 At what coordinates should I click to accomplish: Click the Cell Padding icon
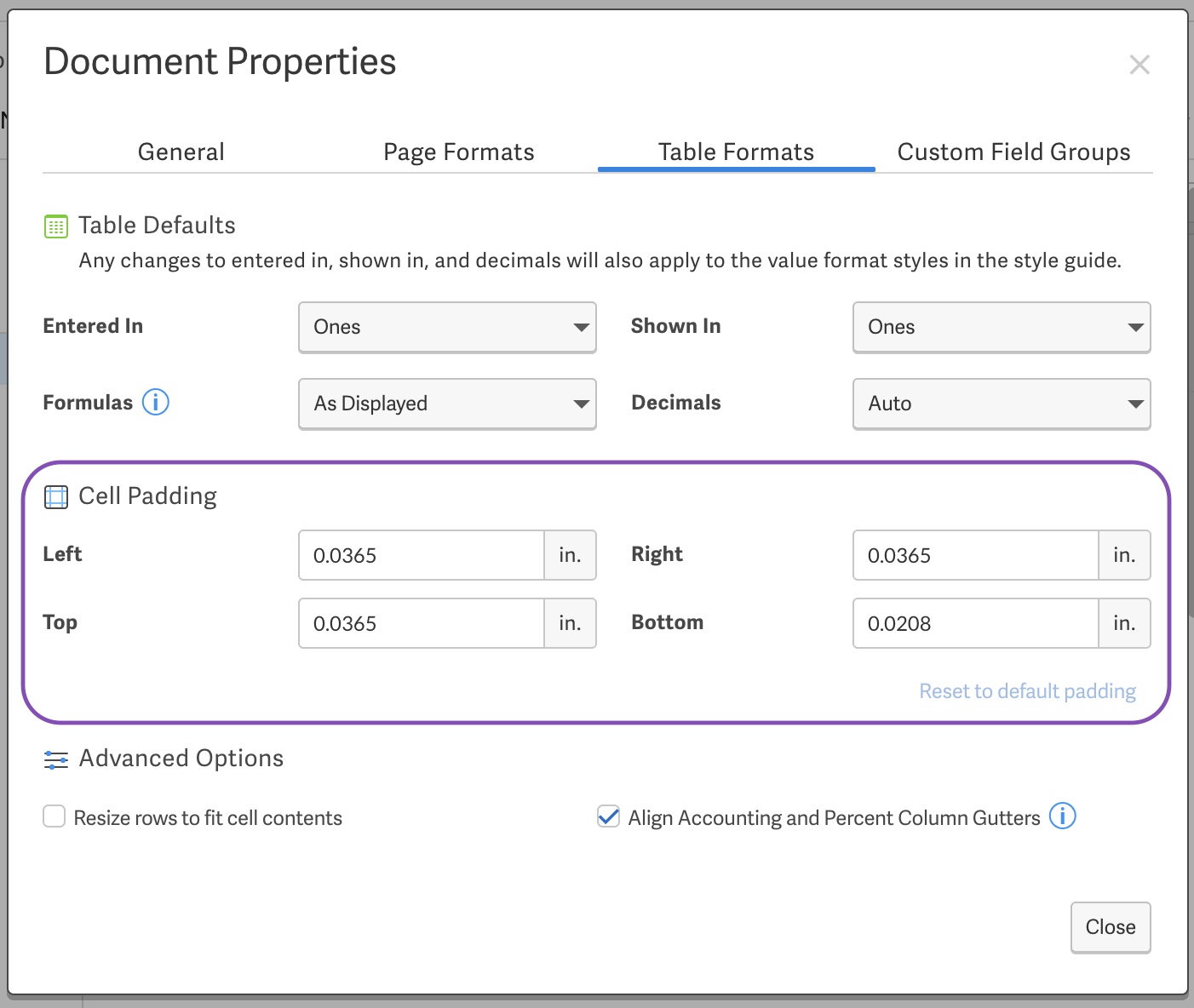[x=55, y=497]
